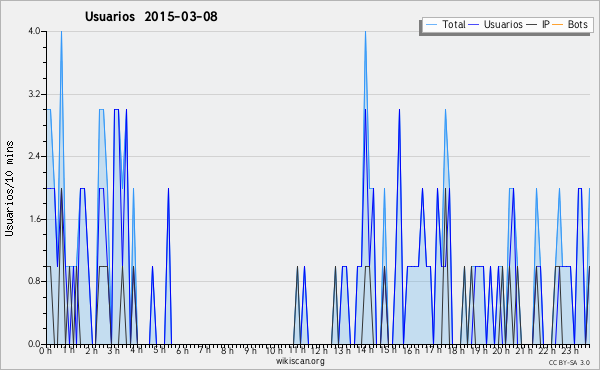Click the wikiscan.org label below the chart

300,361
